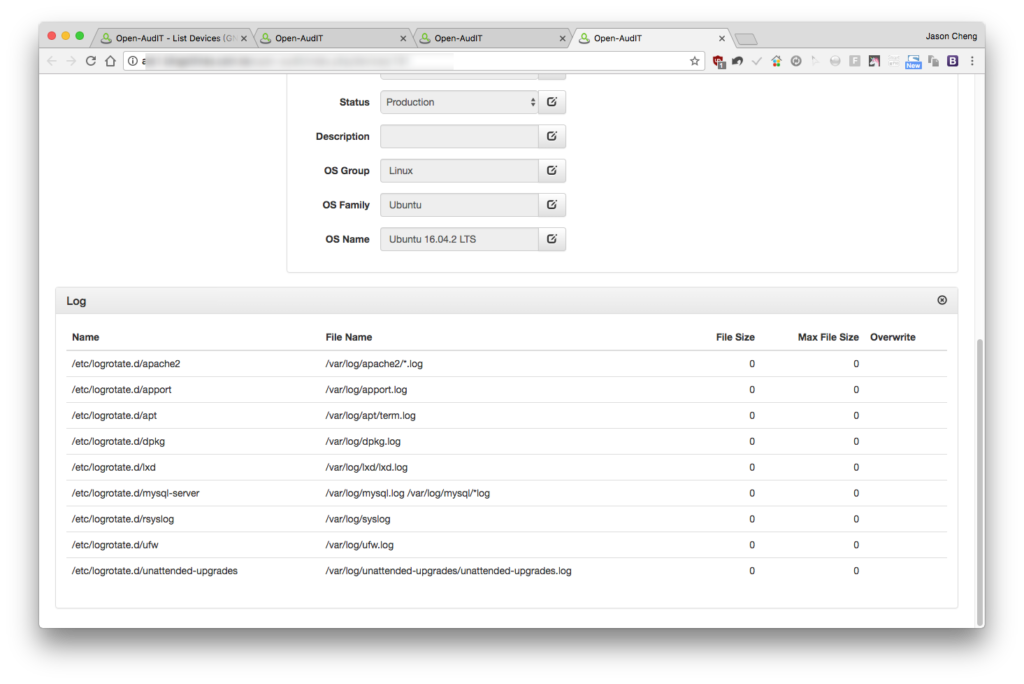The width and height of the screenshot is (1024, 684).
Task: Click the File Name column header
Action: (349, 337)
